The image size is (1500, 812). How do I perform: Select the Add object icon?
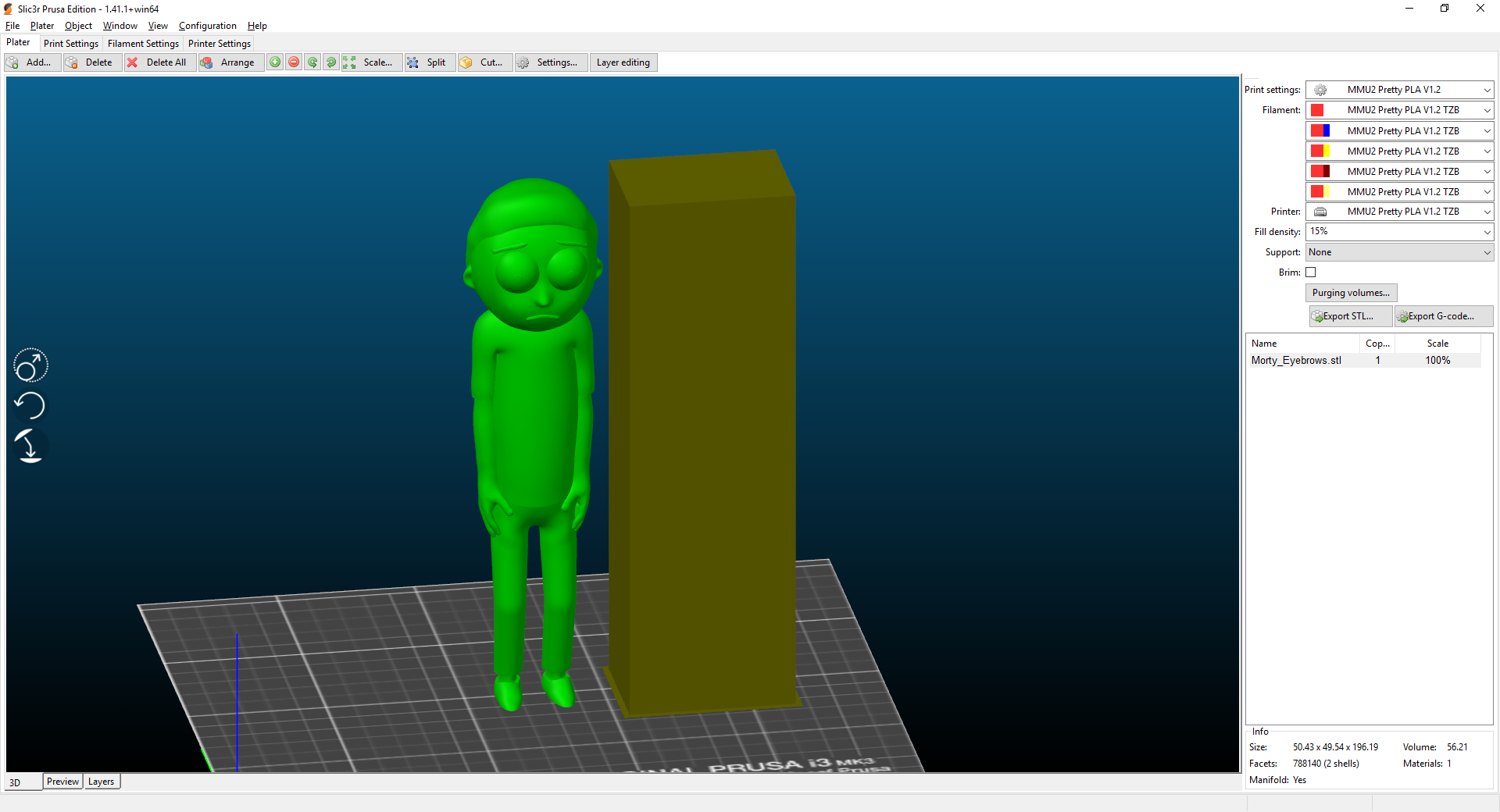click(x=12, y=62)
